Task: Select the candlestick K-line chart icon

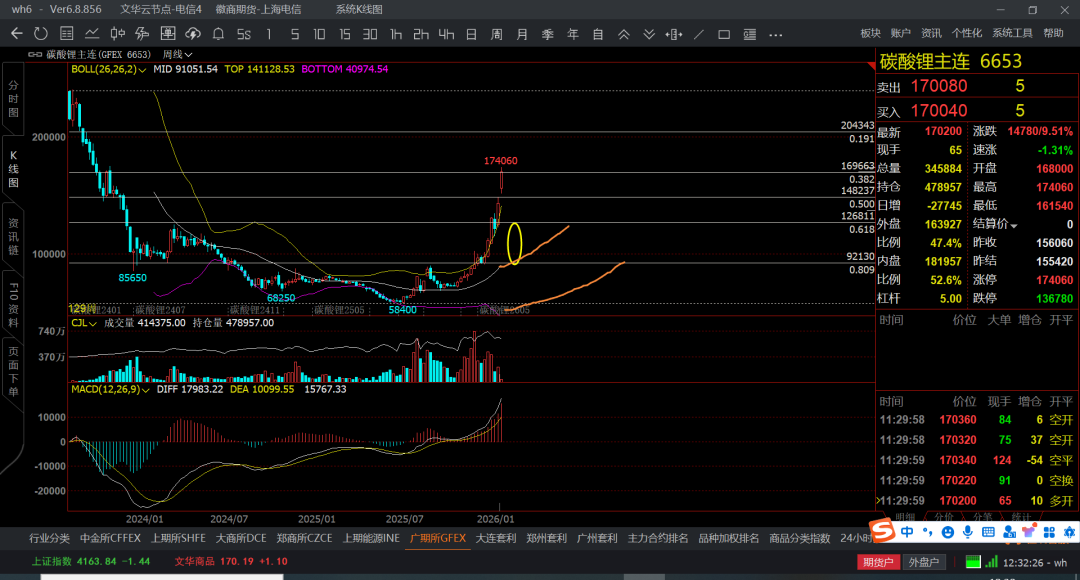Action: [118, 33]
